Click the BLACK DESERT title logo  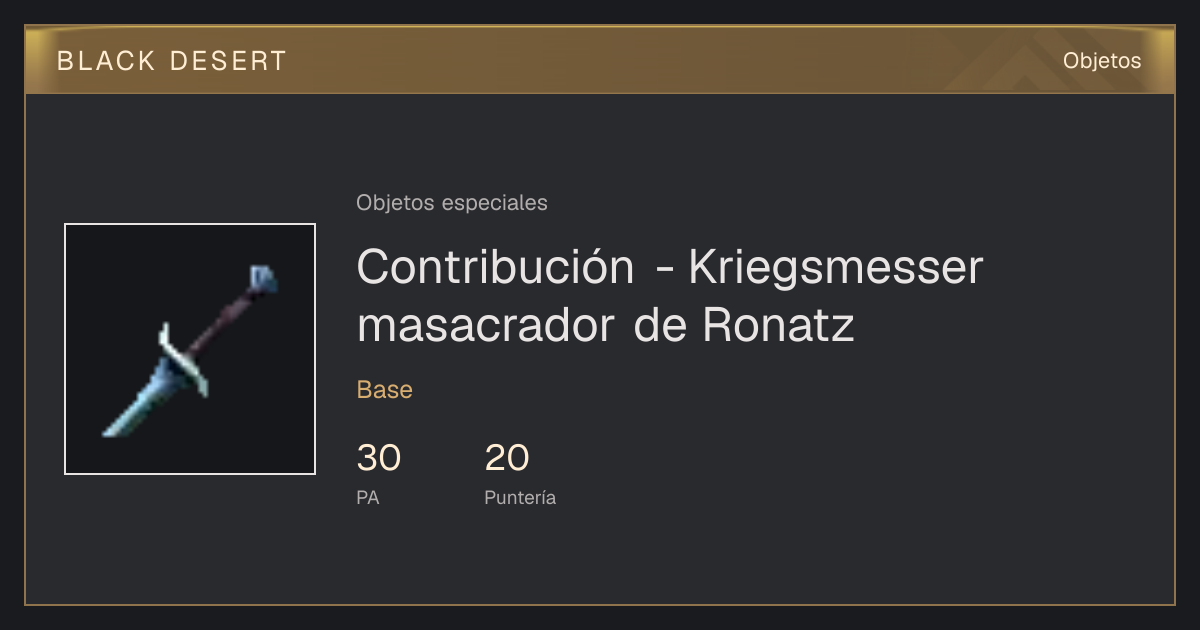click(172, 61)
